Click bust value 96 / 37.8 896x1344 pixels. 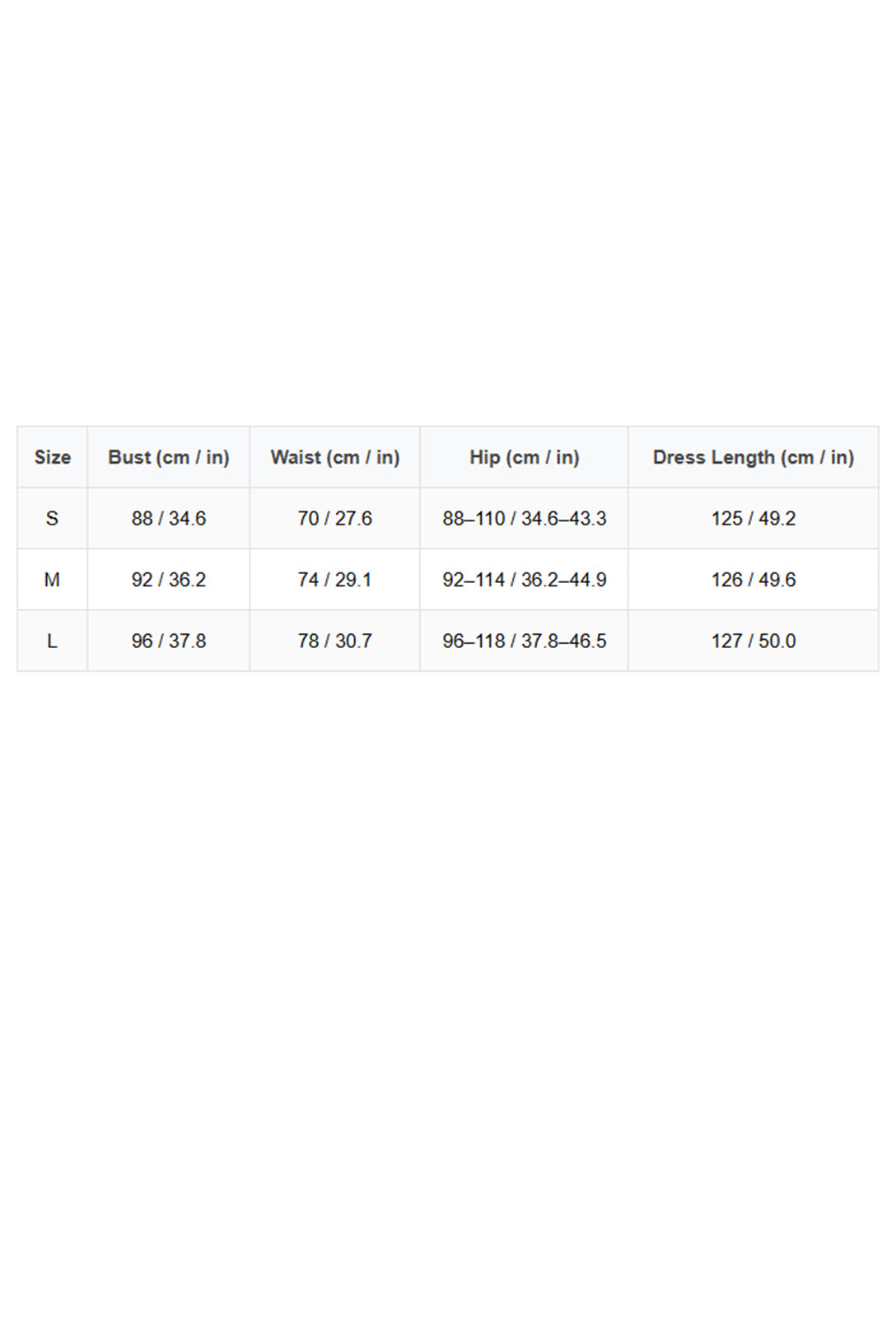tap(169, 641)
